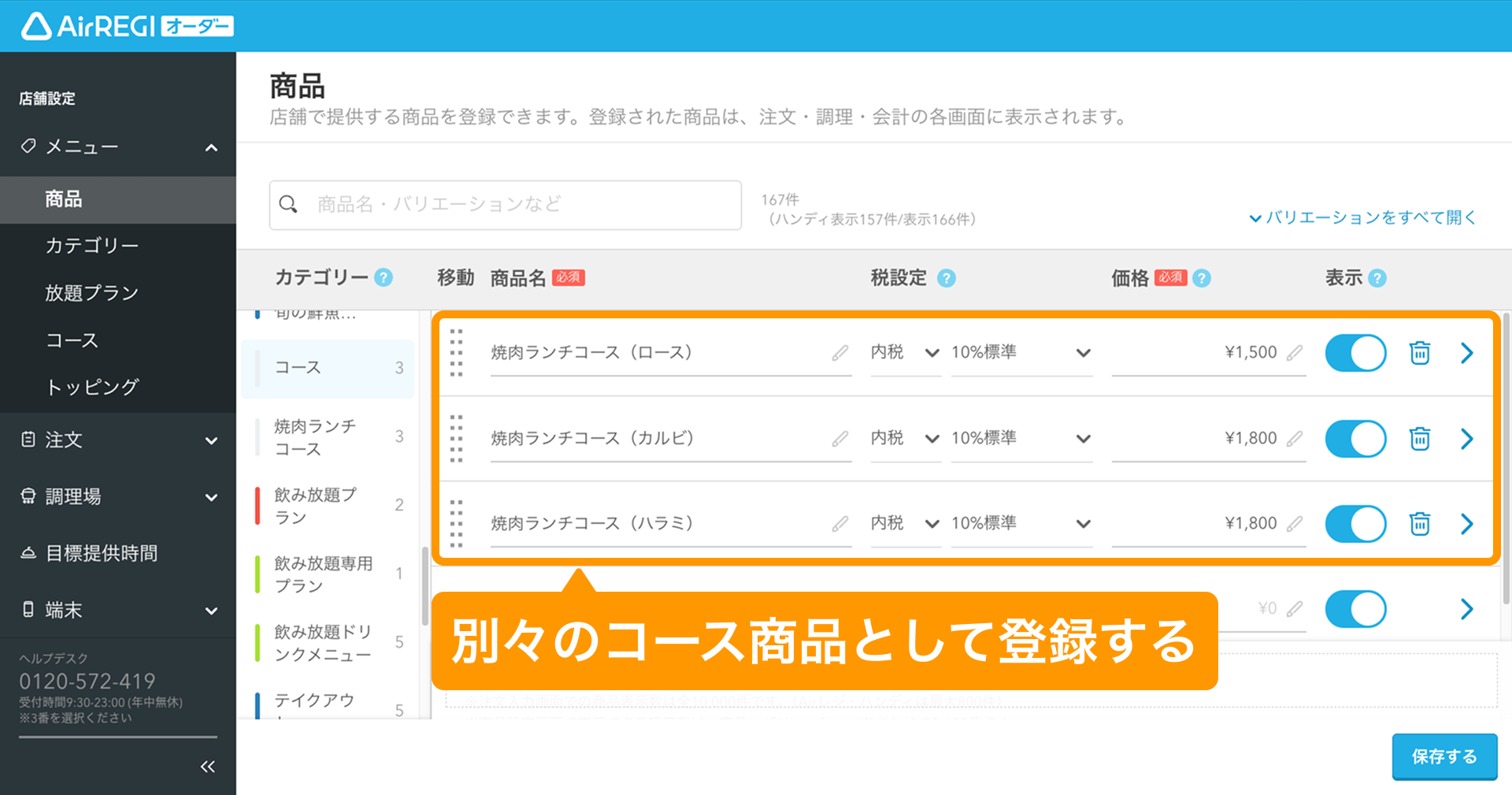1512x795 pixels.
Task: Open 内税 dropdown in ハラミ row
Action: [906, 523]
